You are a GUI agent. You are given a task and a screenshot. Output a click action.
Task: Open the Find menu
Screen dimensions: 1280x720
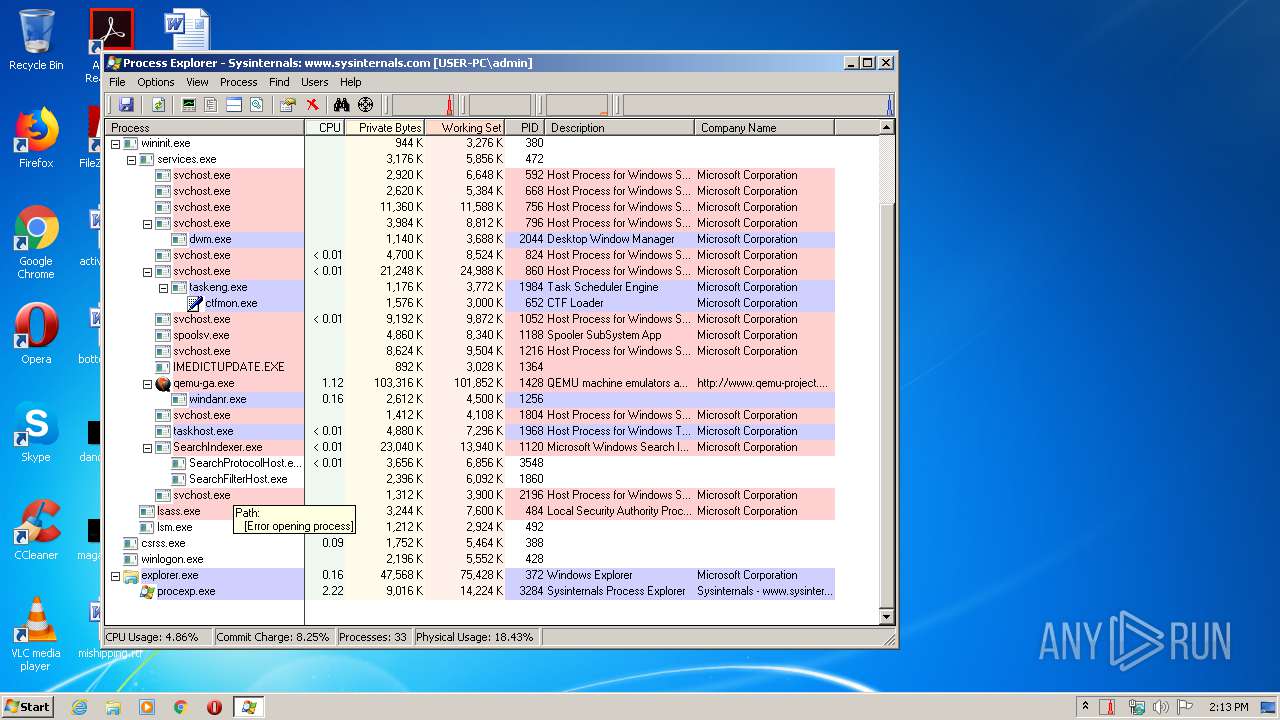coord(279,82)
